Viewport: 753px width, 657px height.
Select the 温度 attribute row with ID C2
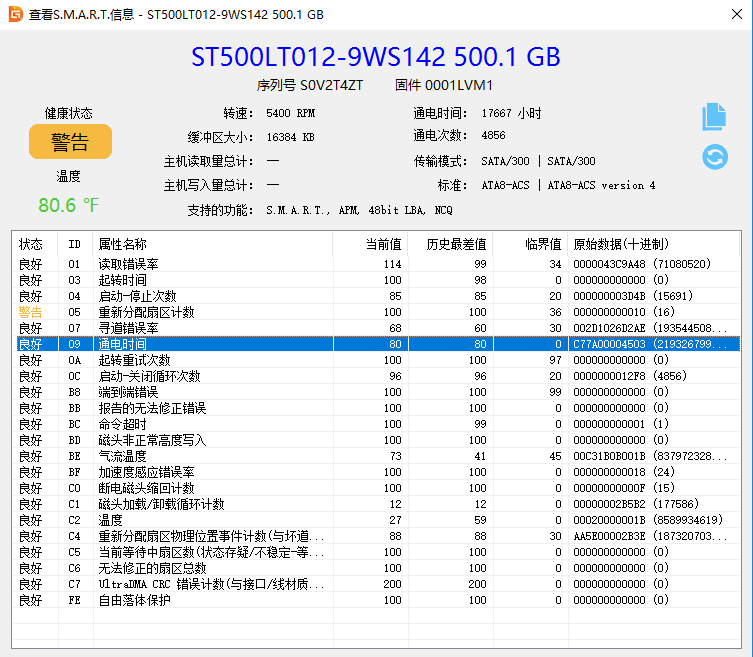pyautogui.click(x=378, y=520)
